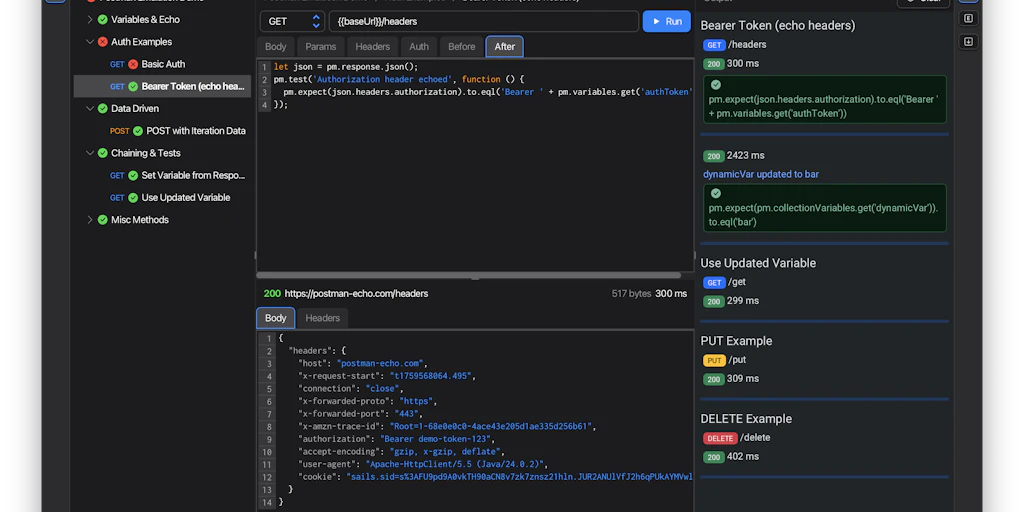Open the GET method dropdown
Viewport: 1024px width, 512px height.
(x=292, y=21)
